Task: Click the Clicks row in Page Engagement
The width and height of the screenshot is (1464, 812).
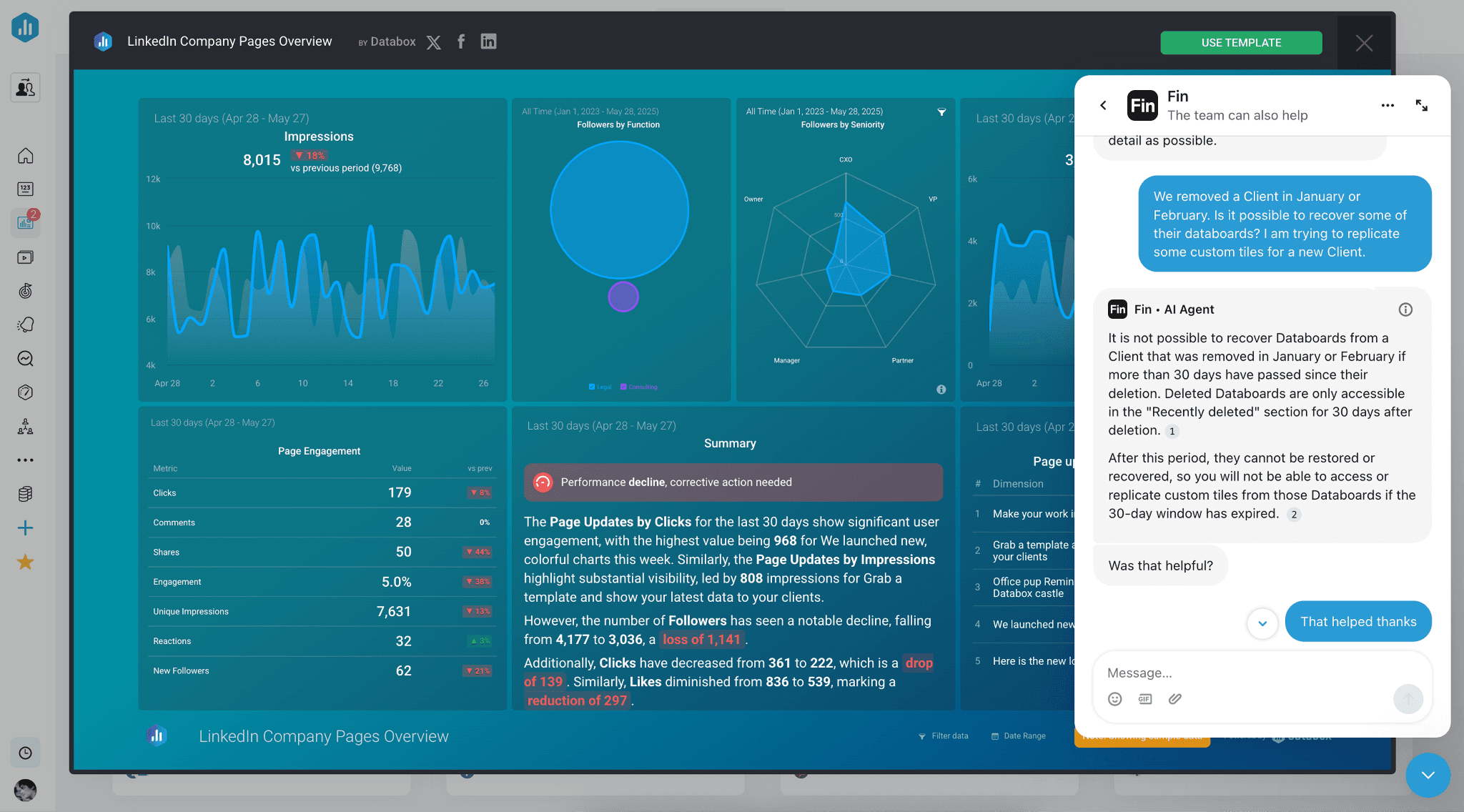Action: pos(322,492)
